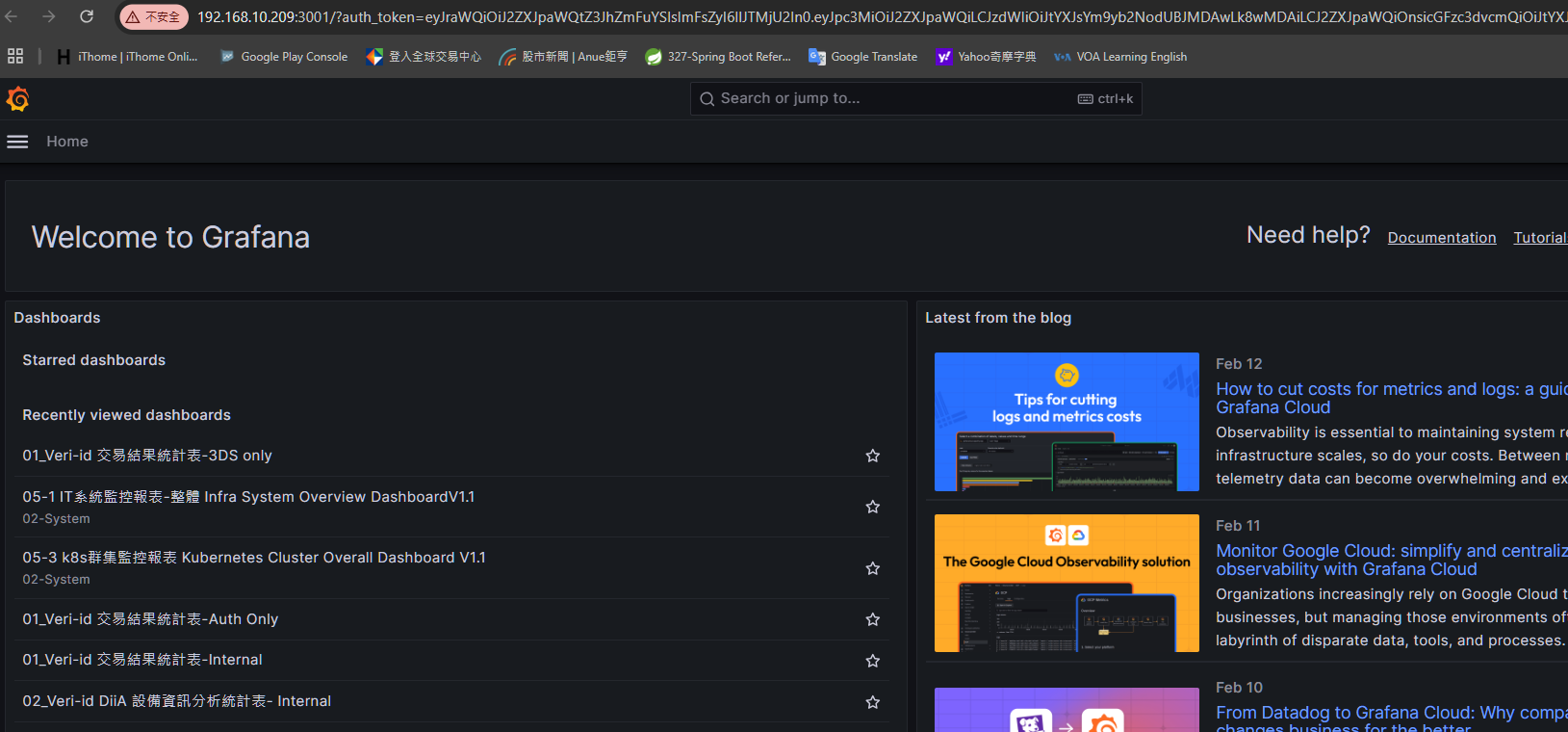
Task: Open Google Translate bookmark
Action: 862,57
